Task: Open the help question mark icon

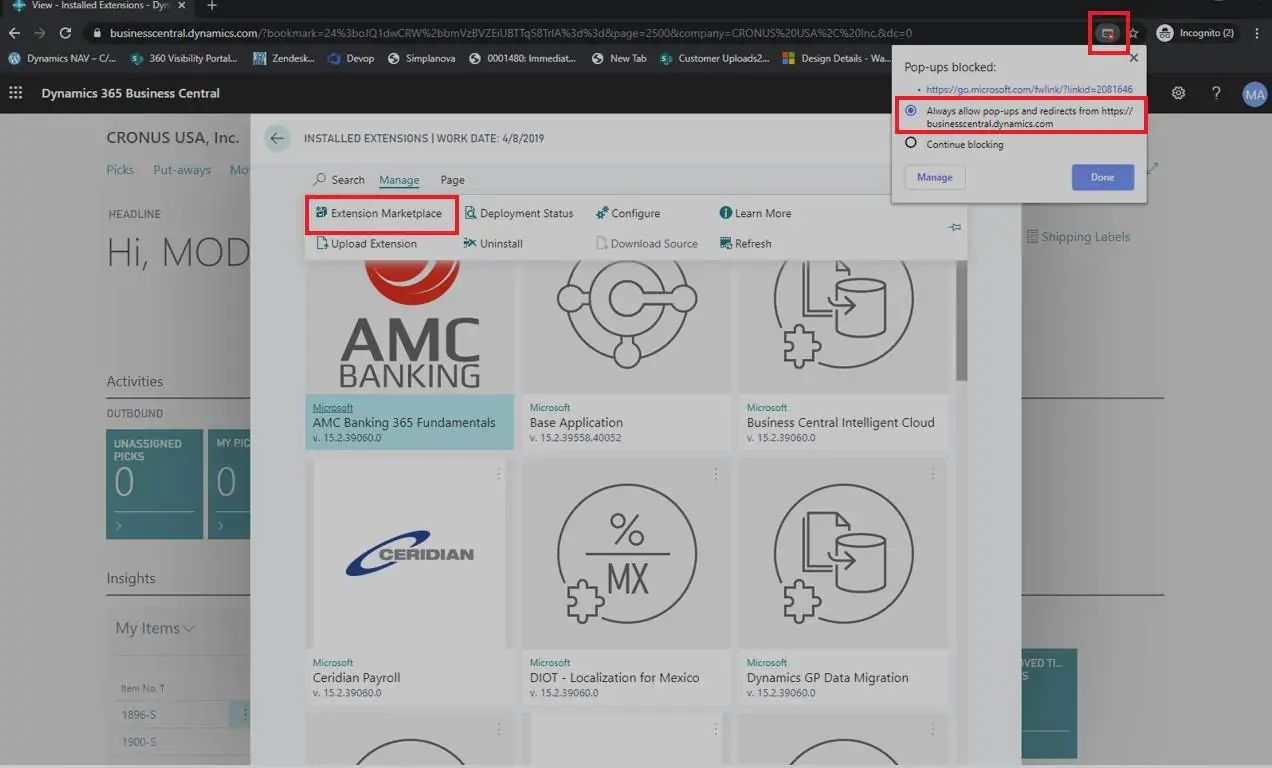Action: coord(1216,93)
